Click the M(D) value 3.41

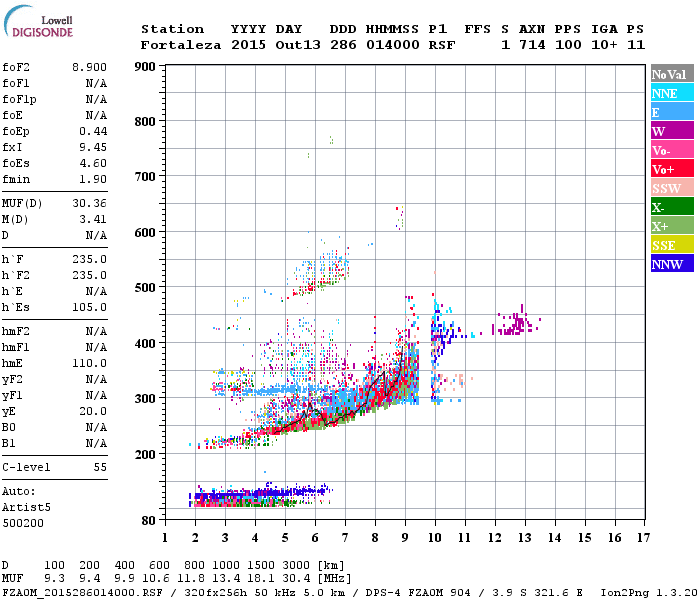coord(93,220)
